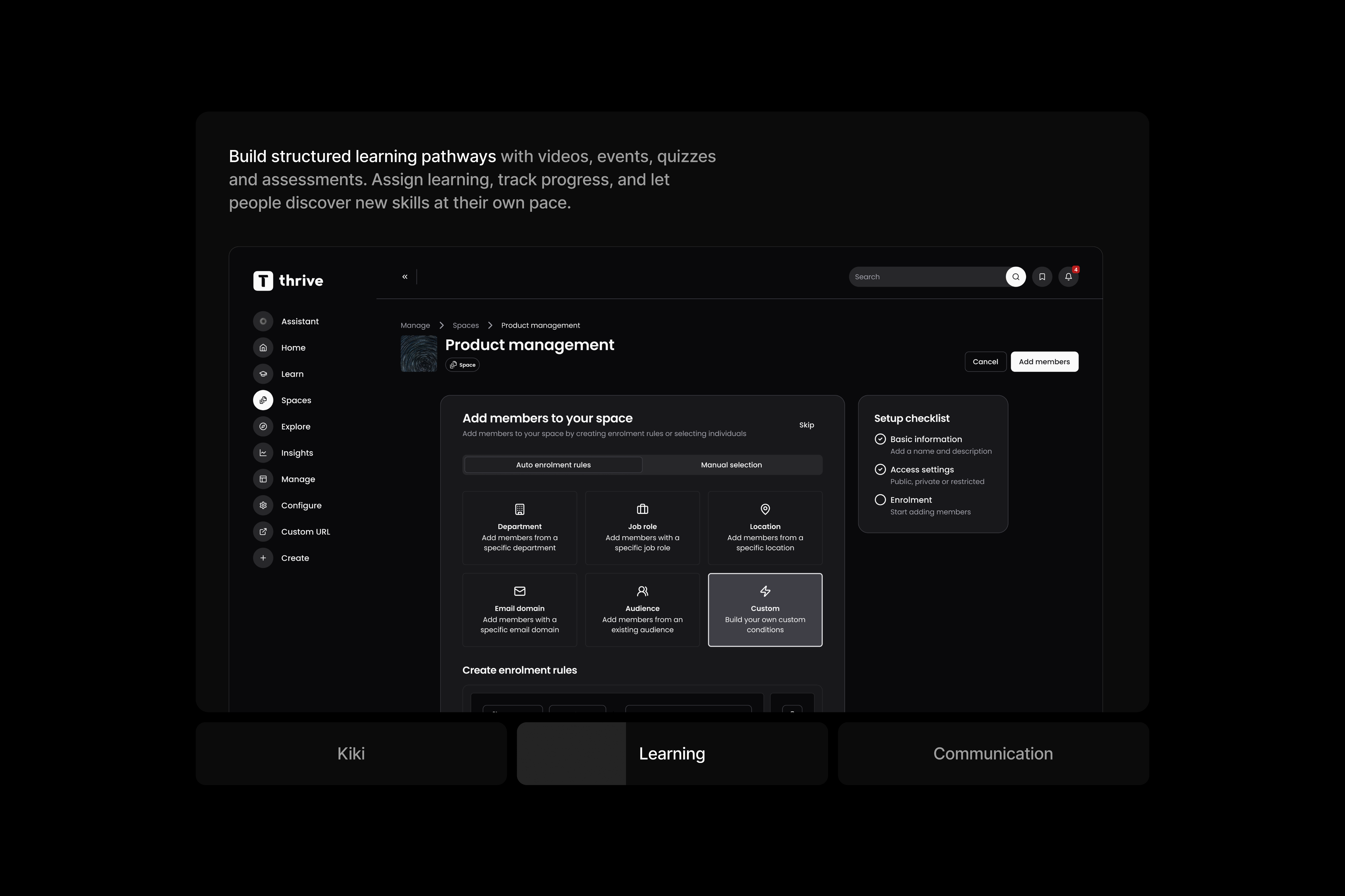Collapse the sidebar with double chevron
This screenshot has width=1345, height=896.
point(405,277)
